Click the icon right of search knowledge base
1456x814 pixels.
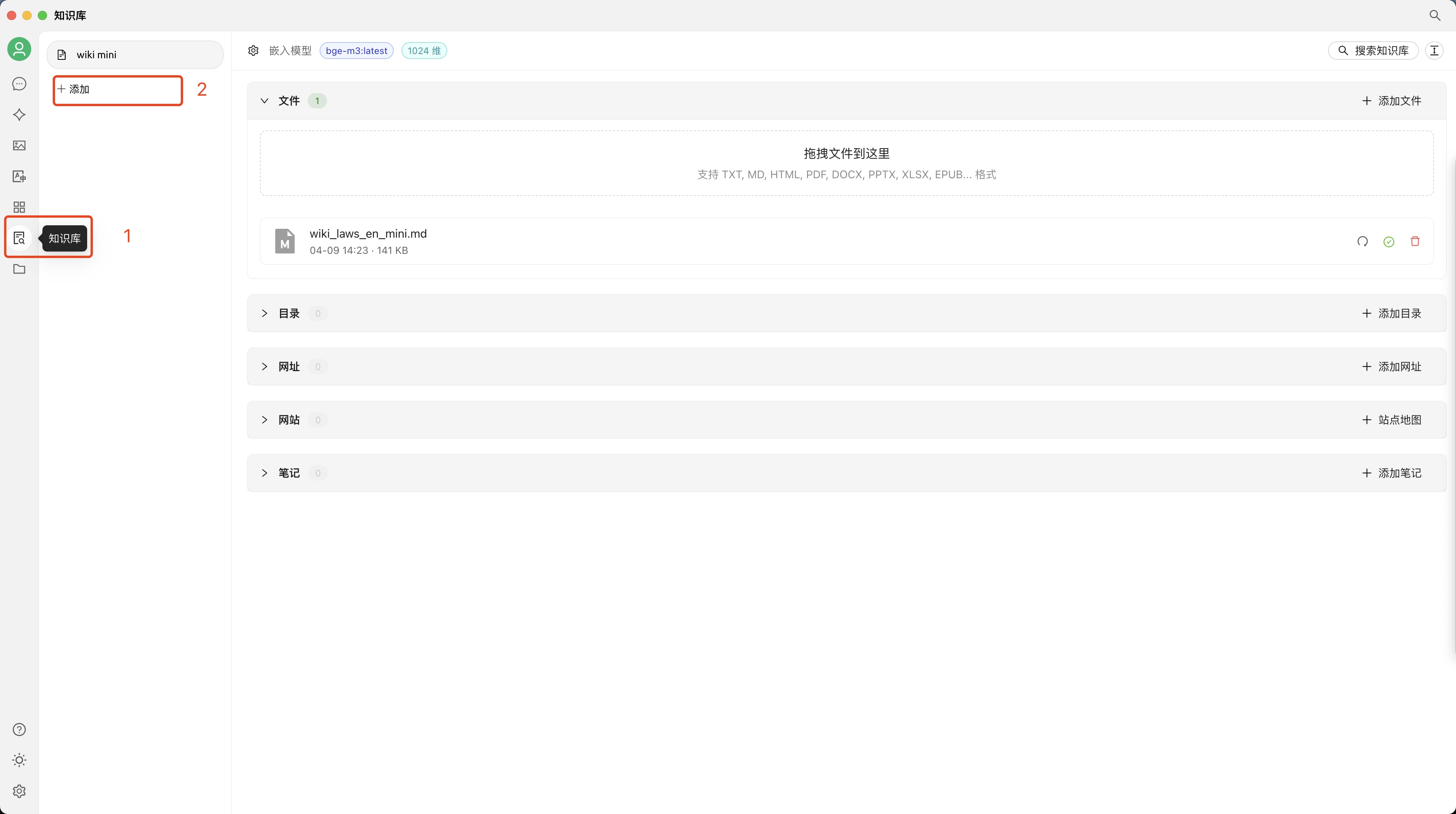pos(1434,51)
